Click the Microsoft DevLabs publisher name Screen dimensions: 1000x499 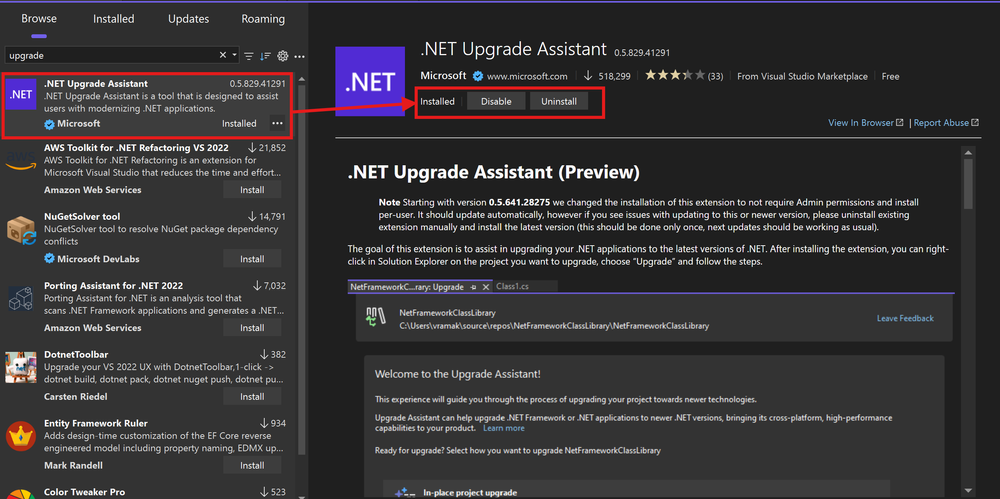click(98, 259)
